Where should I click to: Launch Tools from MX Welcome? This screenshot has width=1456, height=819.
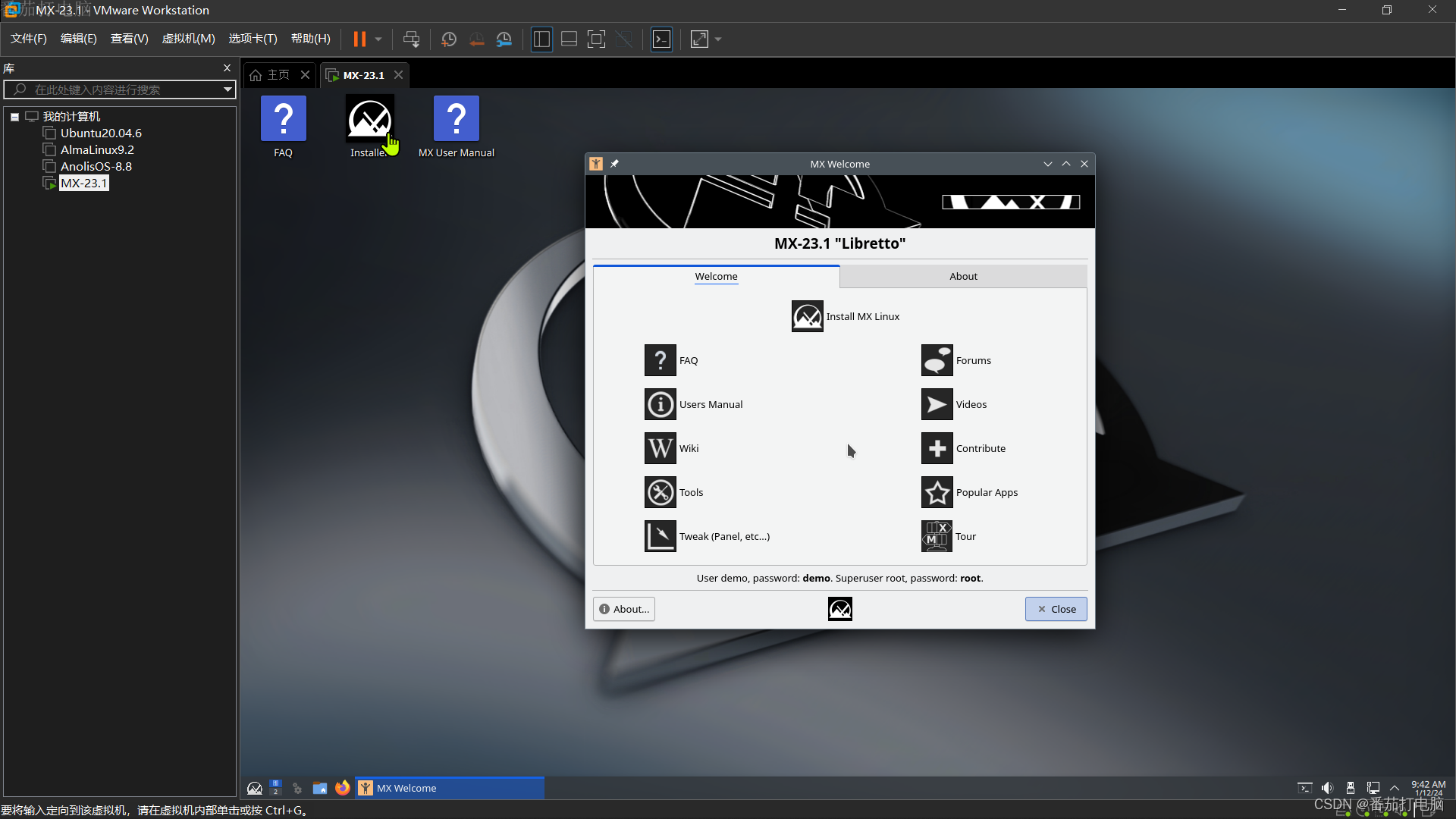[x=660, y=492]
